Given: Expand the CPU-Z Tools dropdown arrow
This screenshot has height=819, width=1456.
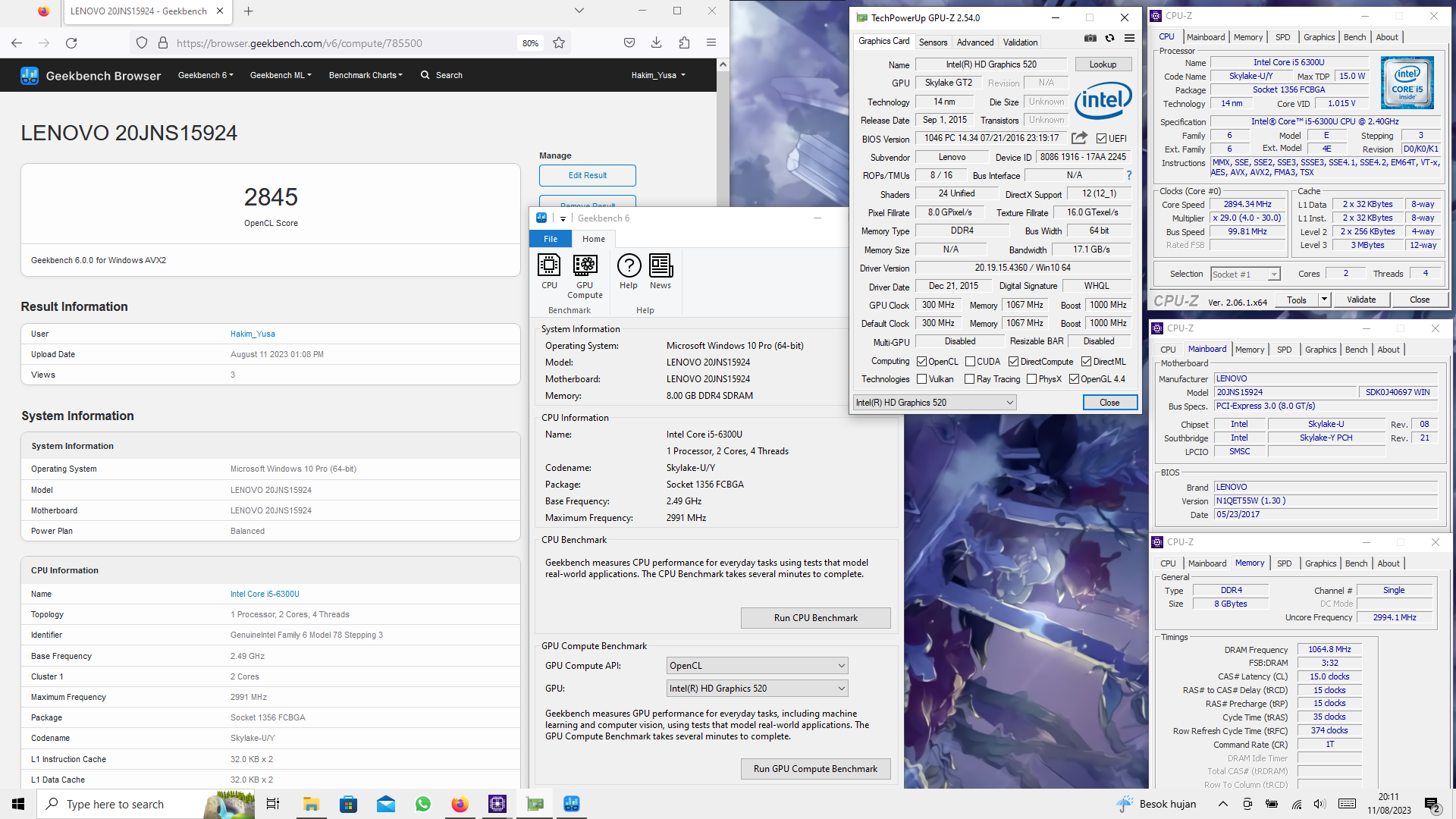Looking at the screenshot, I should point(1324,300).
